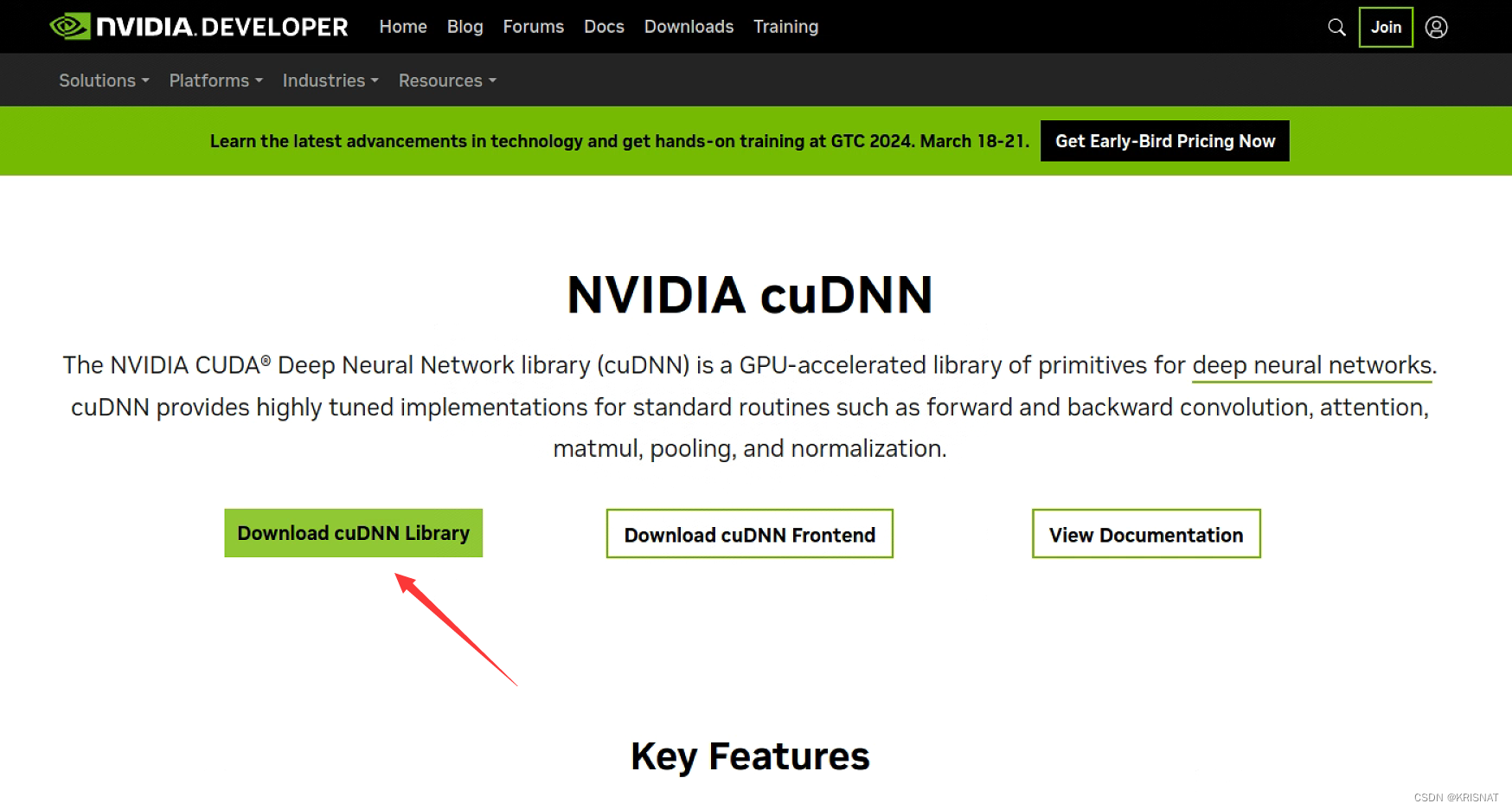This screenshot has width=1512, height=810.
Task: Open the Docs nav link
Action: click(x=604, y=27)
